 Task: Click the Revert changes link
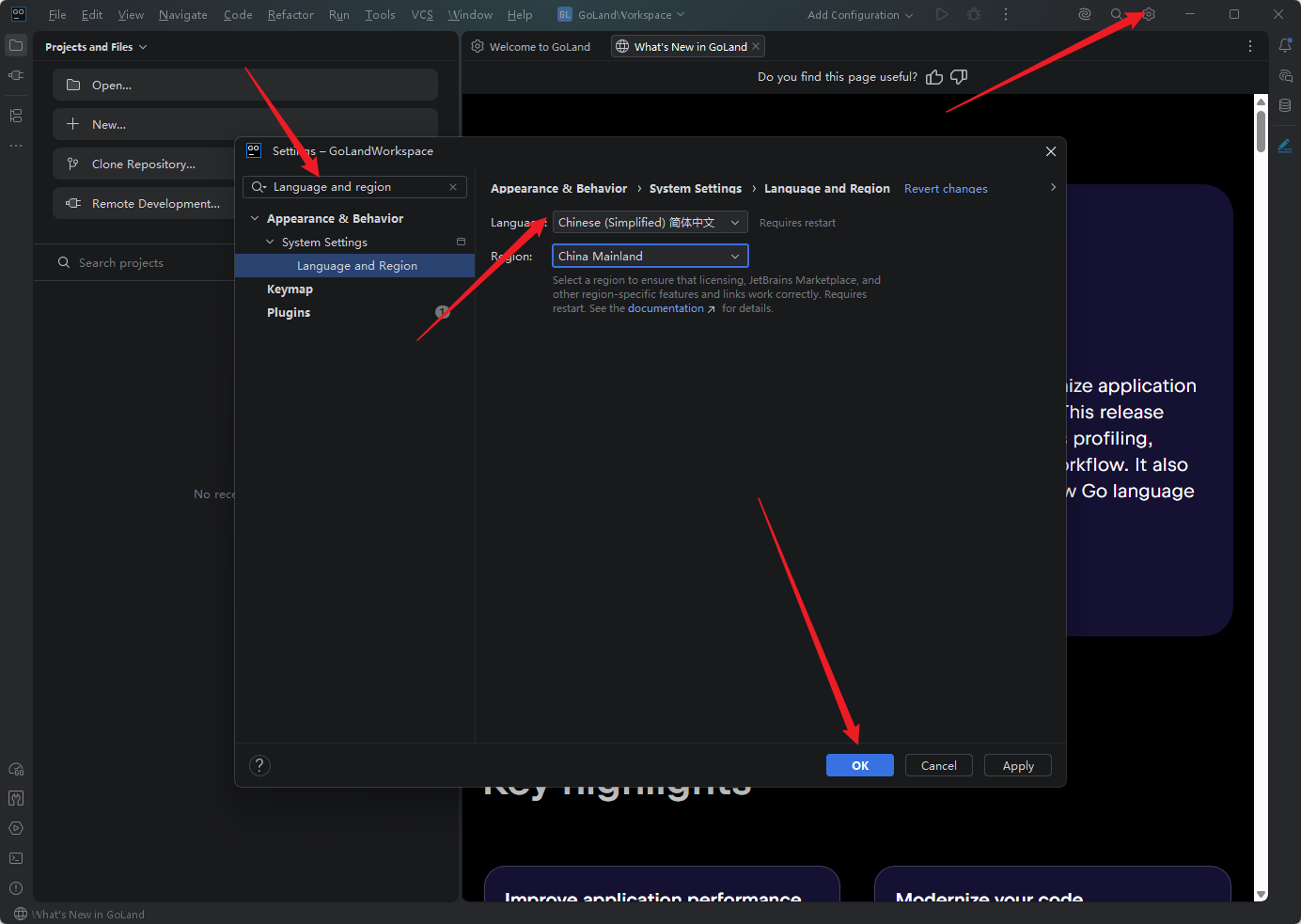946,189
